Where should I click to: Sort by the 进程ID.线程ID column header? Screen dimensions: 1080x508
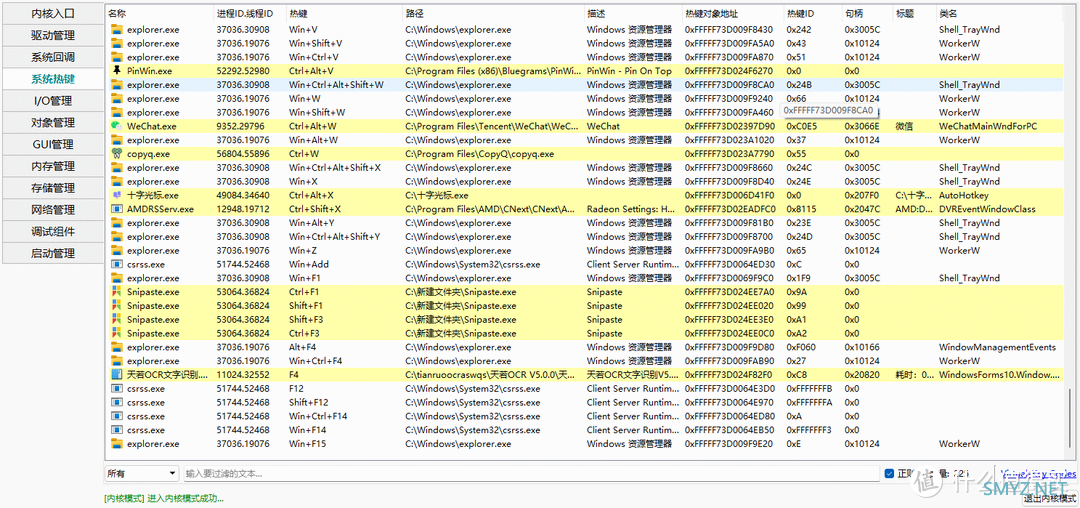tap(250, 13)
